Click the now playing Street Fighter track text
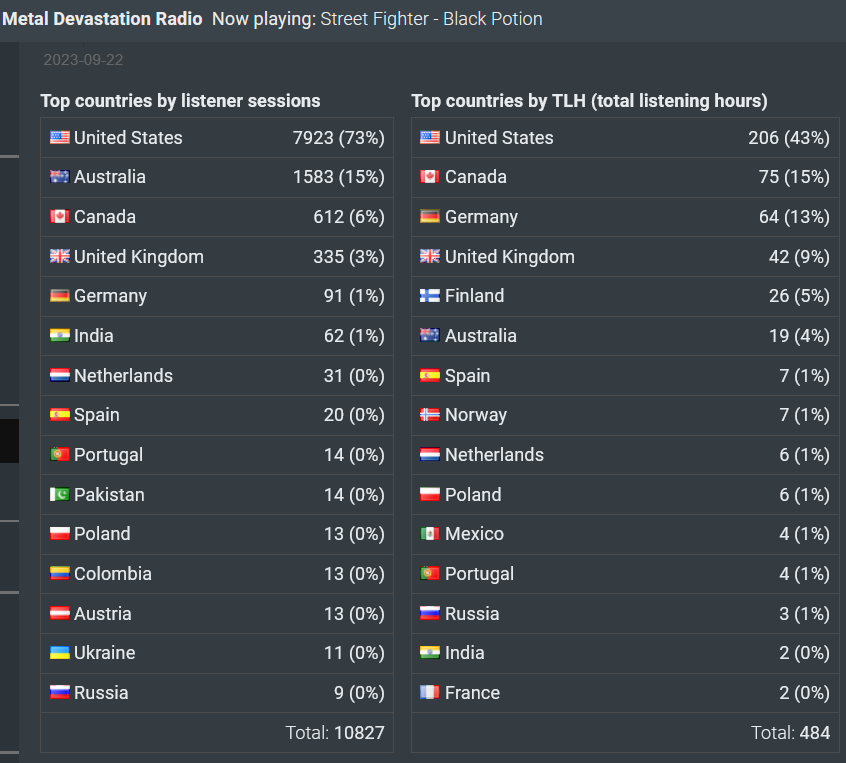 (431, 19)
